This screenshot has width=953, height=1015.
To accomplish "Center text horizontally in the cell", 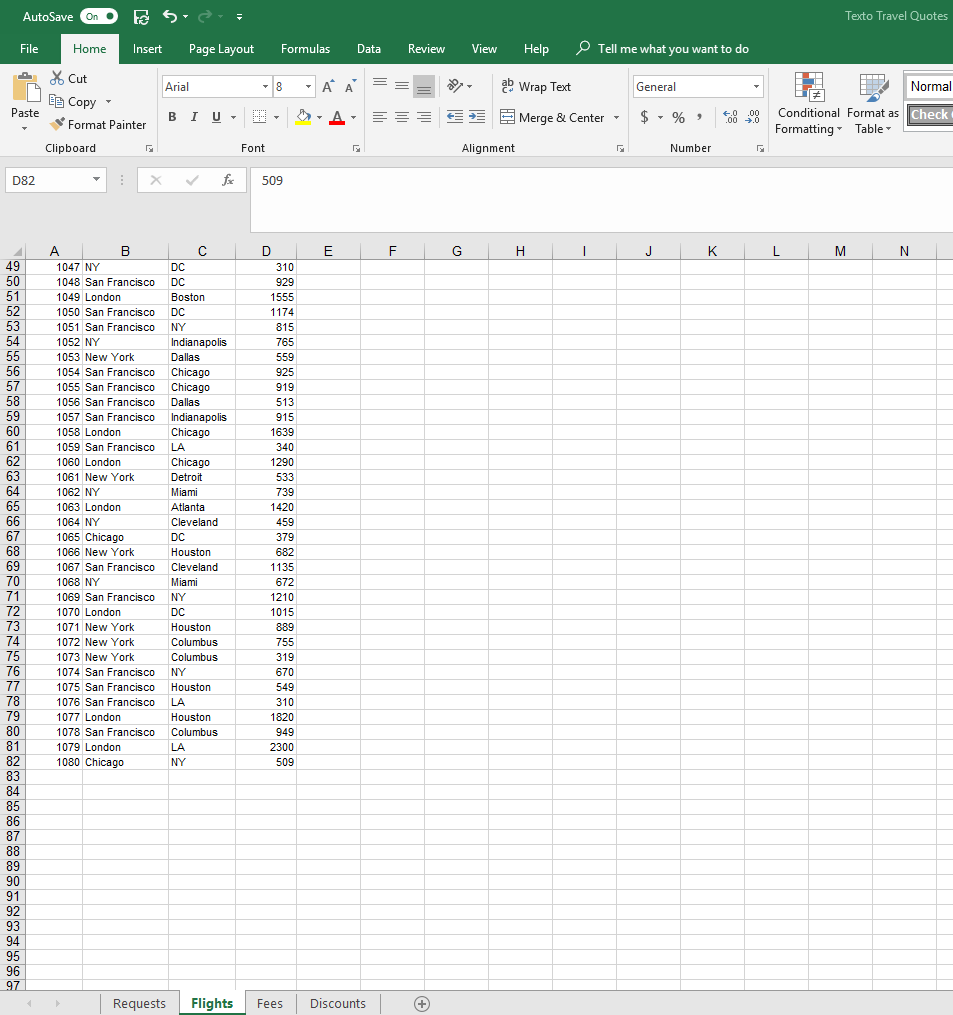I will pyautogui.click(x=402, y=117).
